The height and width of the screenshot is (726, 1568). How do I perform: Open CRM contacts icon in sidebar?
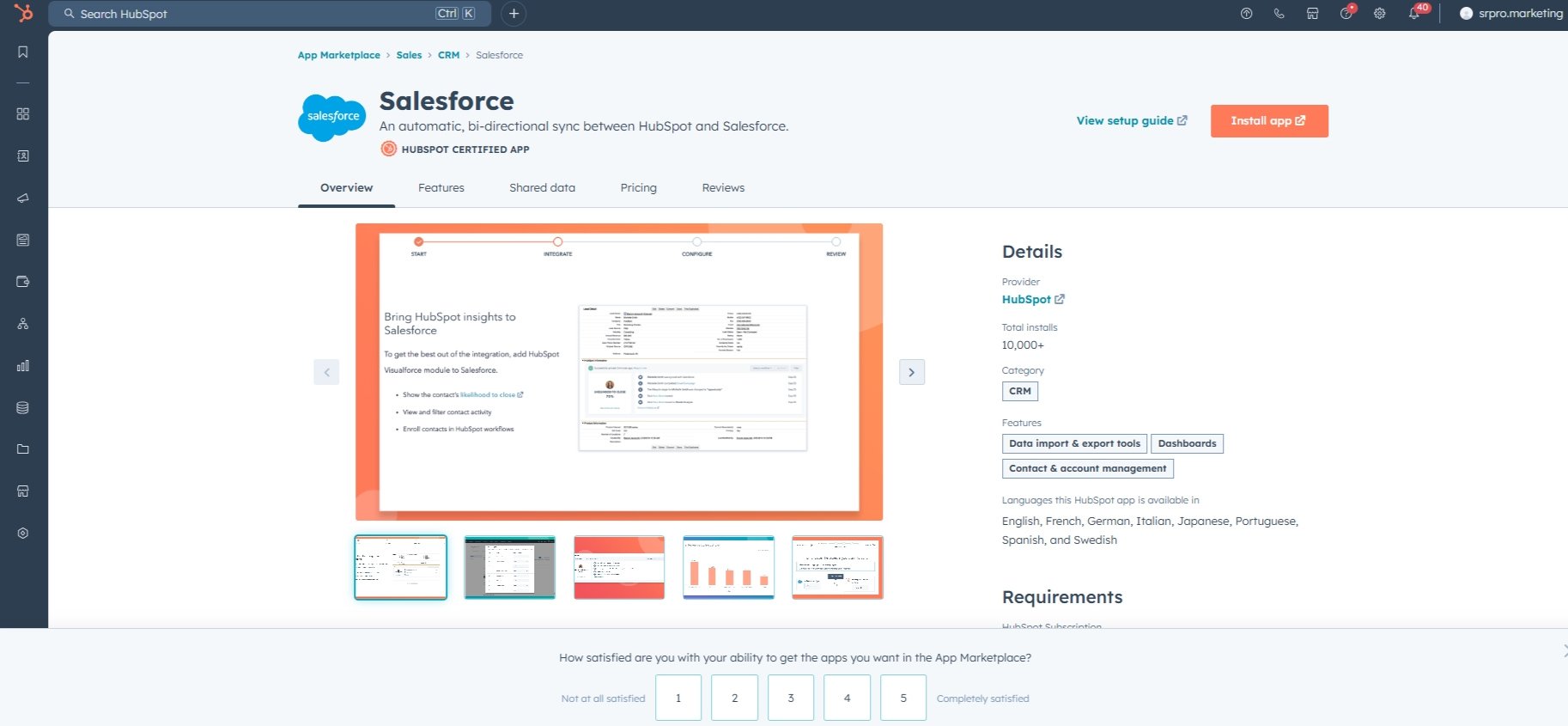pos(23,156)
